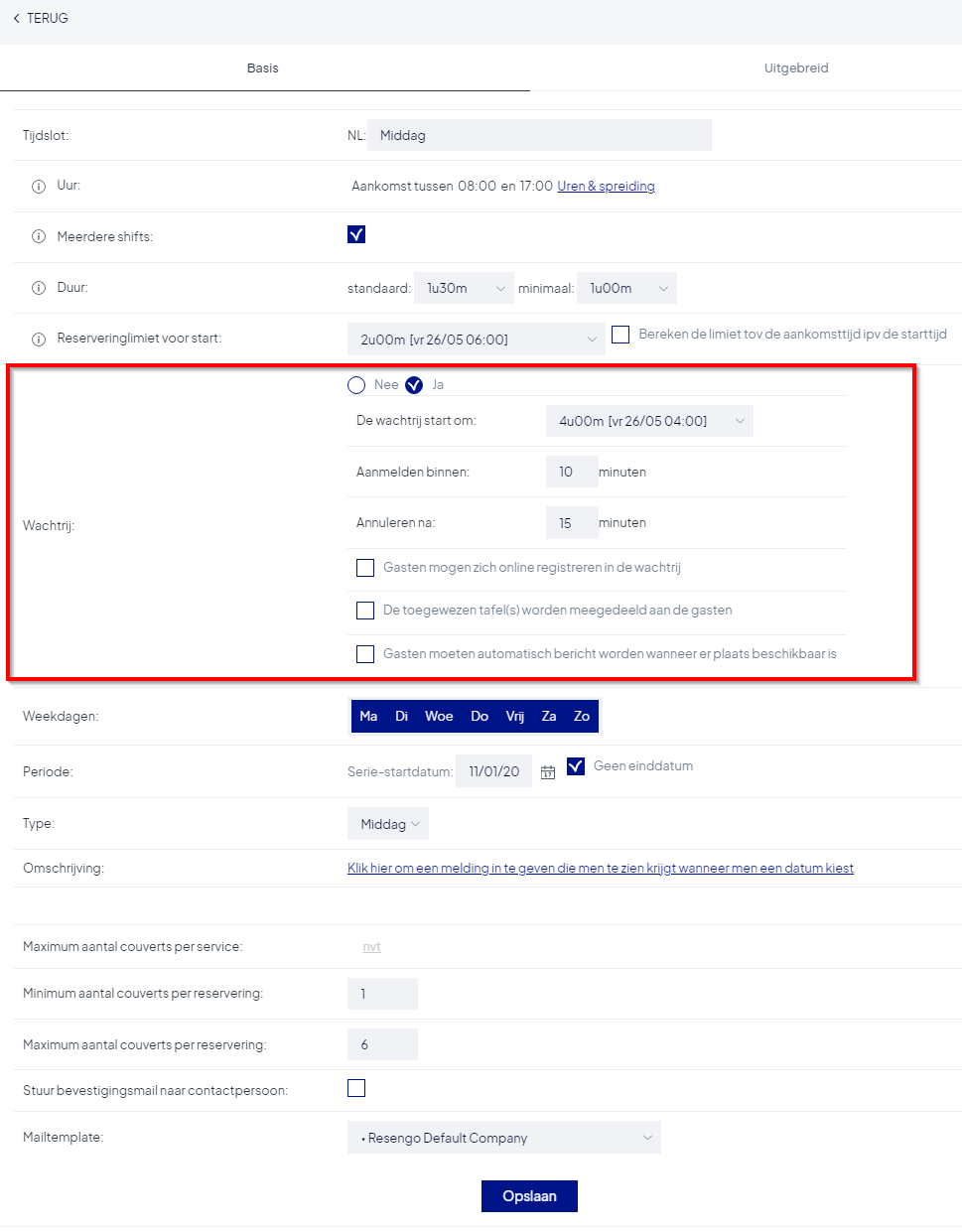The width and height of the screenshot is (962, 1232).
Task: Open the standaard duration dropdown 1u30m
Action: click(464, 288)
